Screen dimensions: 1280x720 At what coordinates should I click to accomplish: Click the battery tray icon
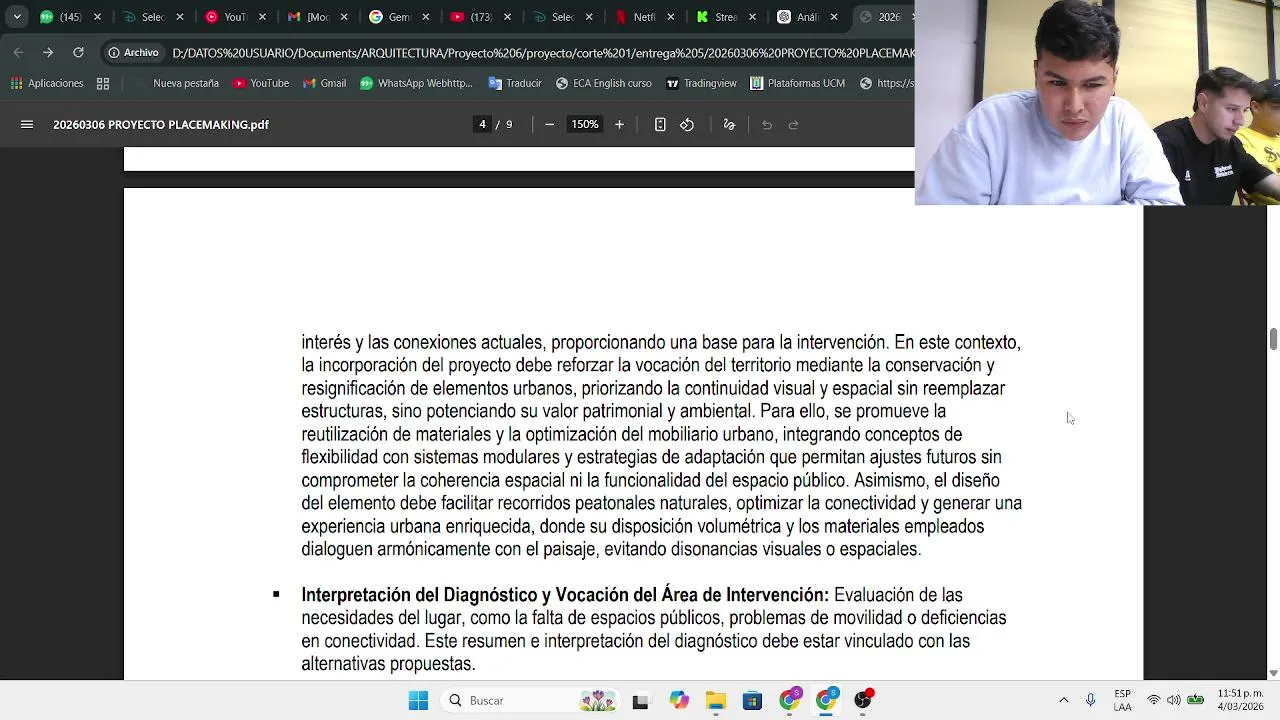click(x=1195, y=700)
